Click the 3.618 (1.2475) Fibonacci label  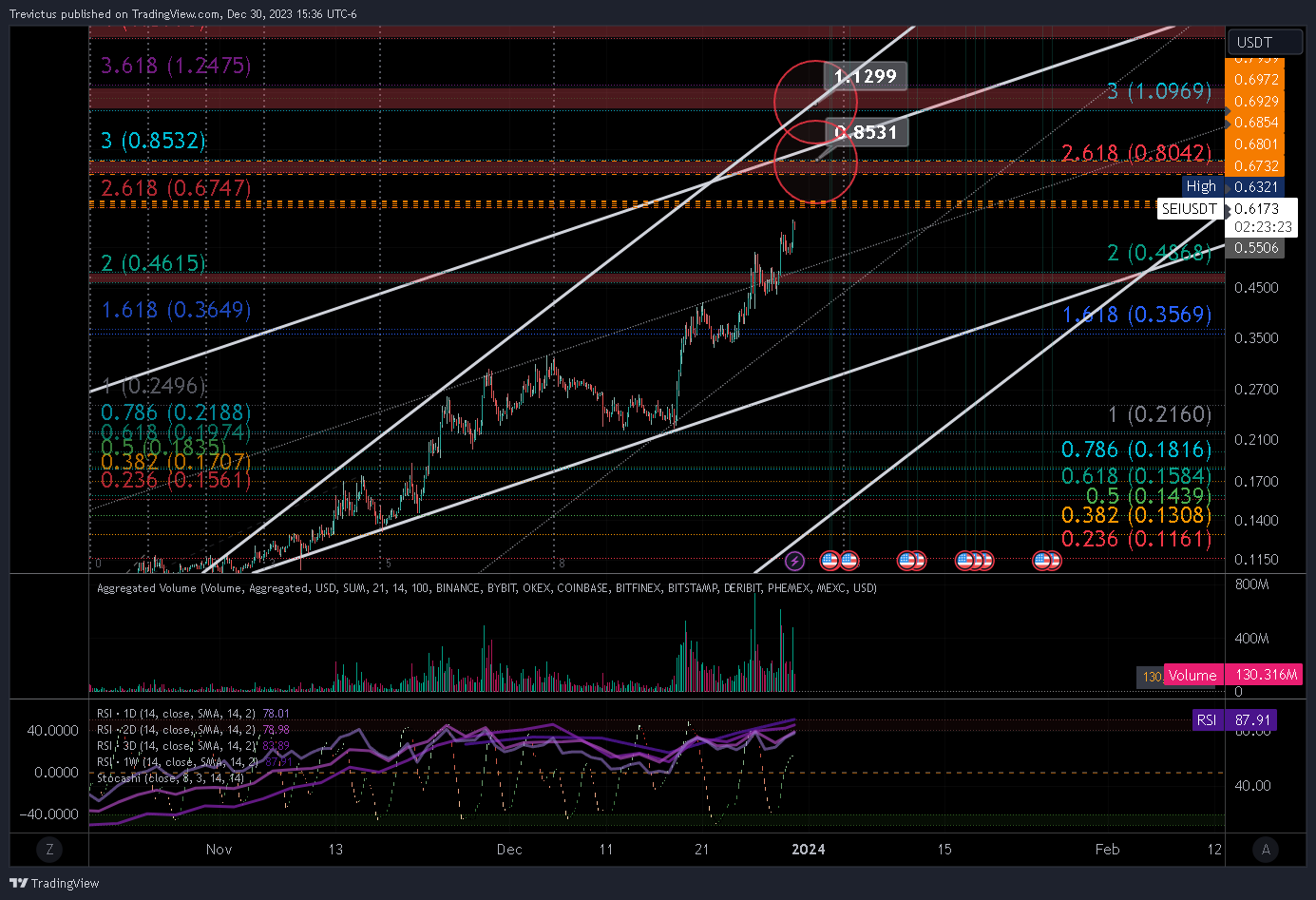click(x=176, y=66)
